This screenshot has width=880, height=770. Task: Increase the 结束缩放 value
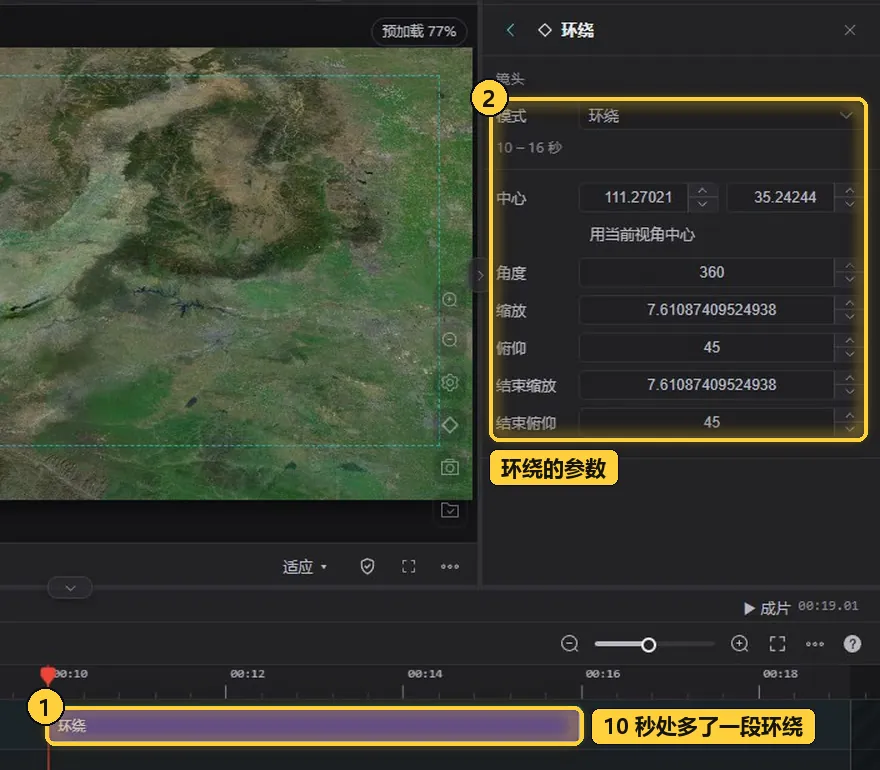(849, 378)
